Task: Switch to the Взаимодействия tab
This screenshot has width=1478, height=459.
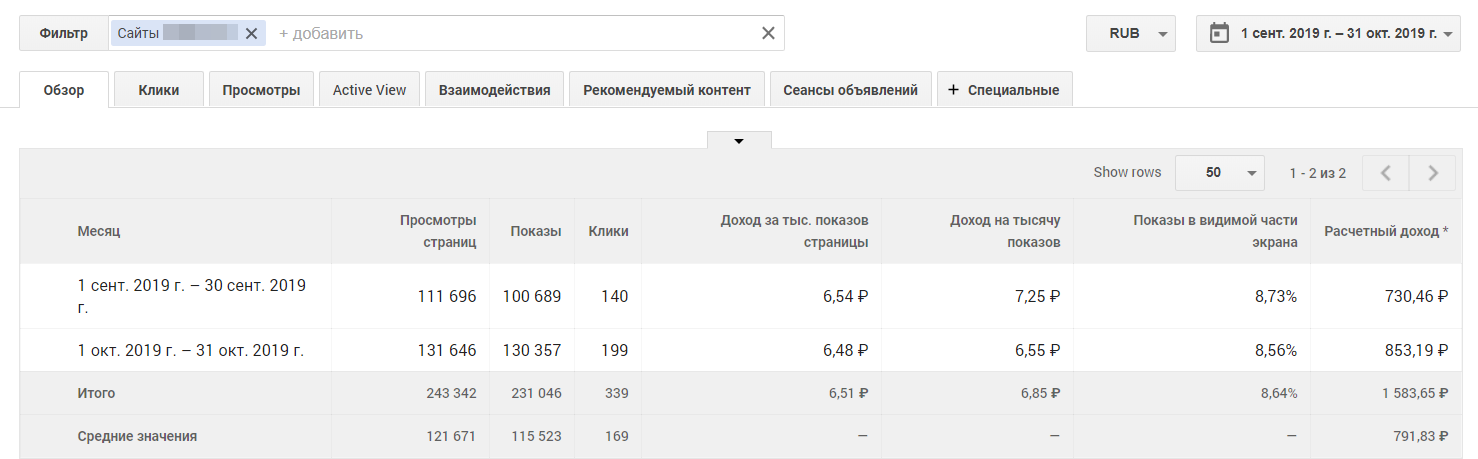Action: [x=494, y=90]
